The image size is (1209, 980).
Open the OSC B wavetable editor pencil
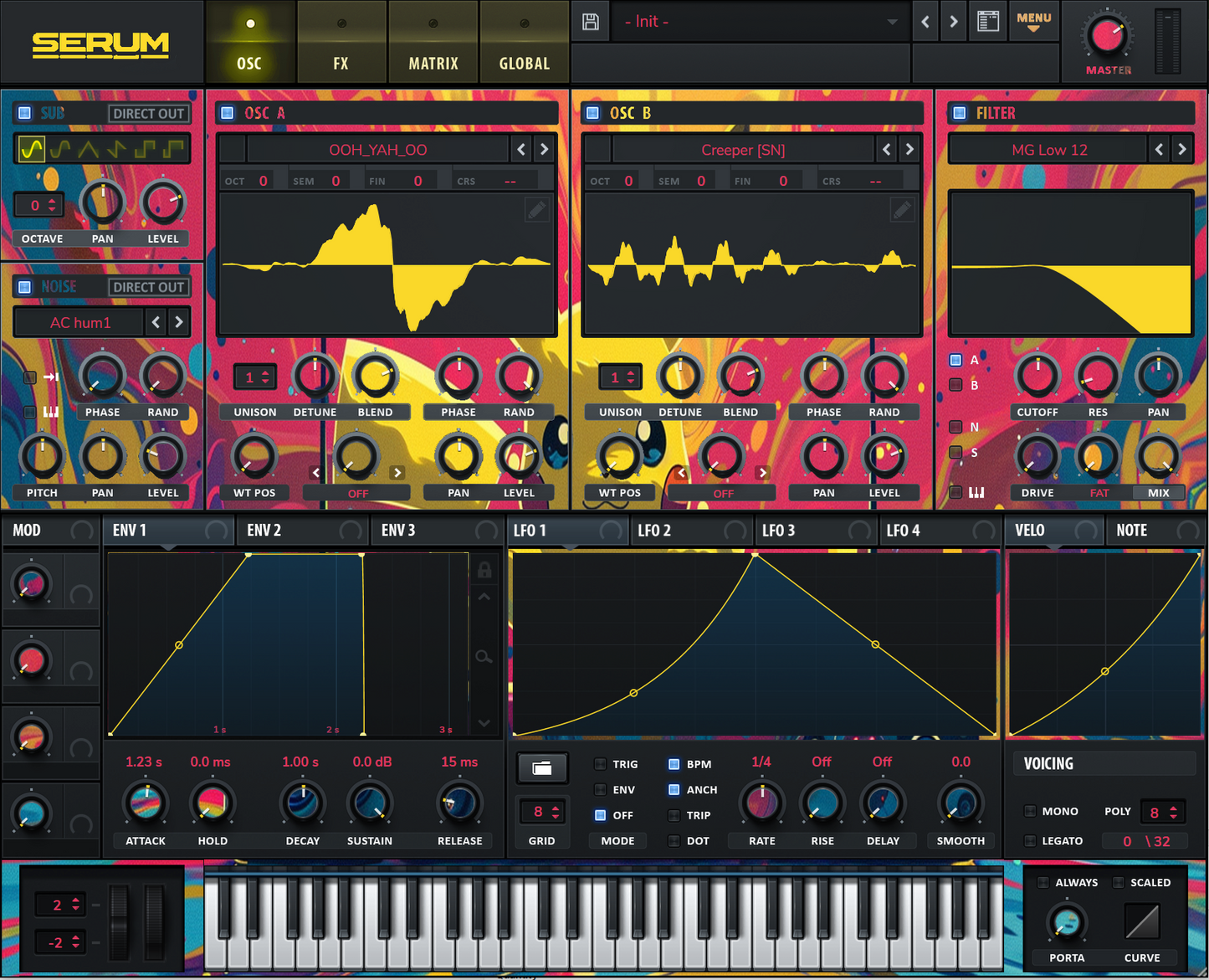tap(902, 209)
